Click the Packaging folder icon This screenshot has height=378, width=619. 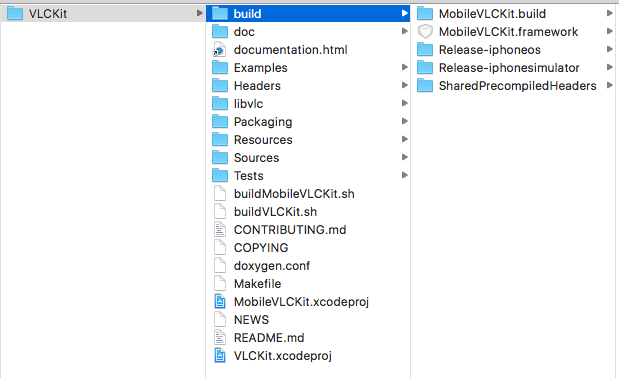pyautogui.click(x=220, y=122)
